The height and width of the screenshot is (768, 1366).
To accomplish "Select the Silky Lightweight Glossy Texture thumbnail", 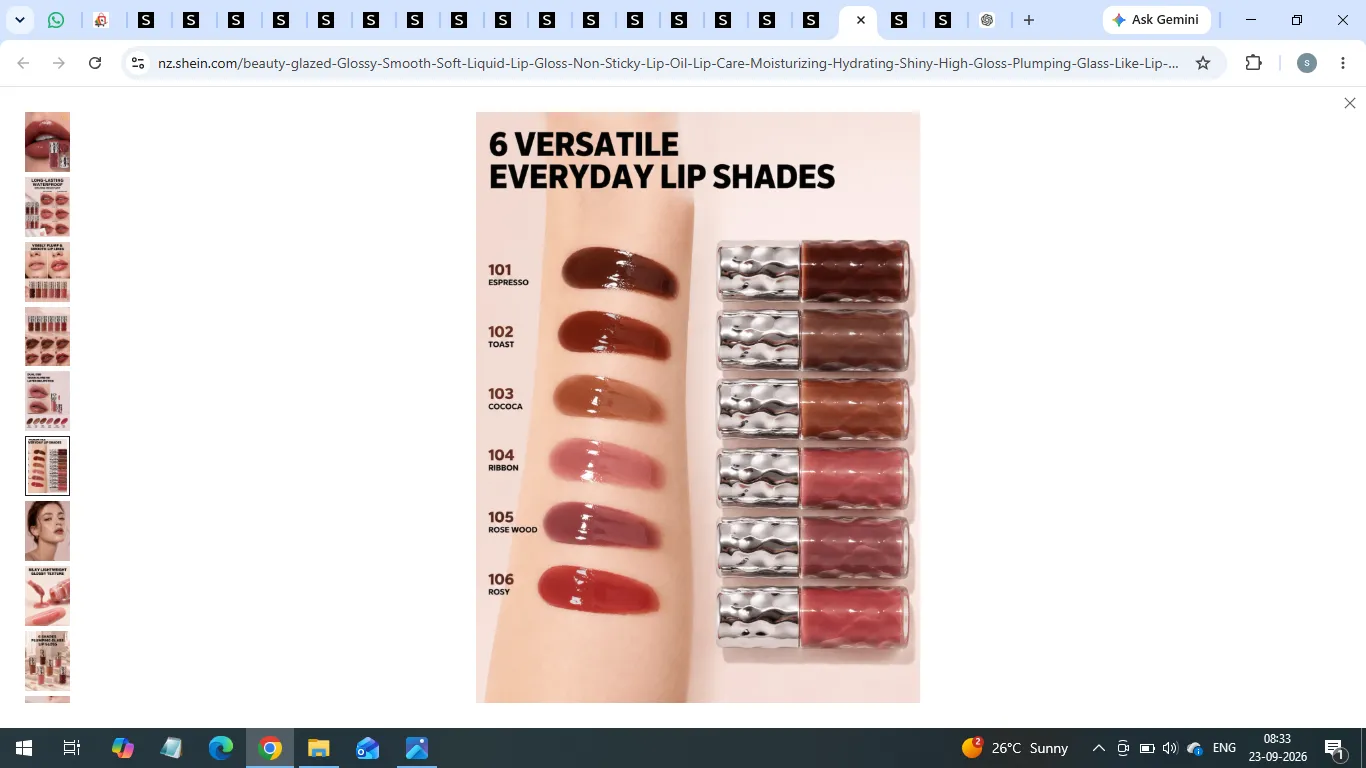I will point(47,596).
